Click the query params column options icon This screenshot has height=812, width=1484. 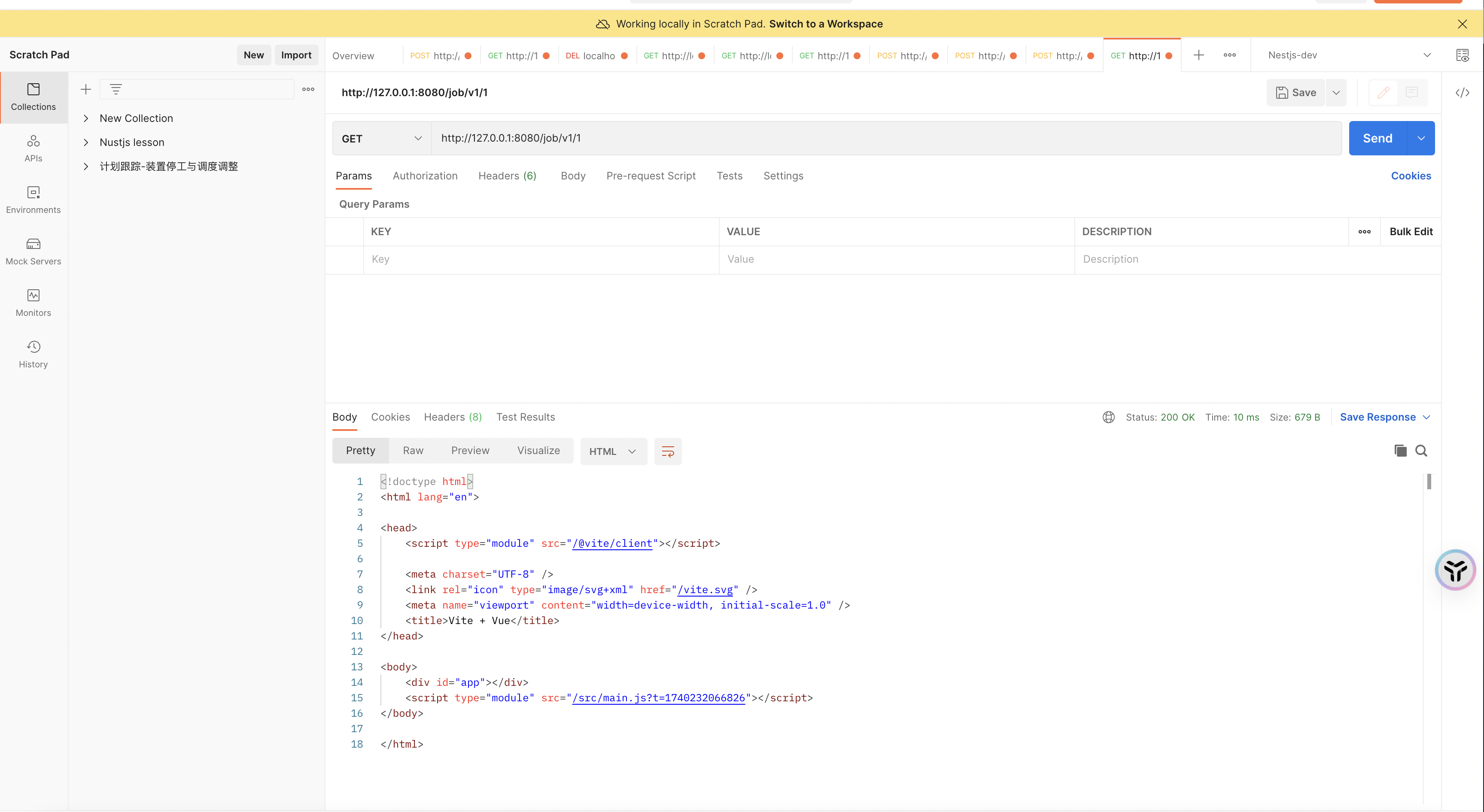1364,231
